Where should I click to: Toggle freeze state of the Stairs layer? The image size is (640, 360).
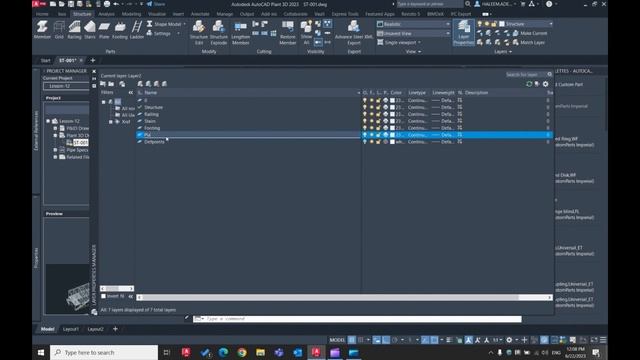[x=371, y=121]
